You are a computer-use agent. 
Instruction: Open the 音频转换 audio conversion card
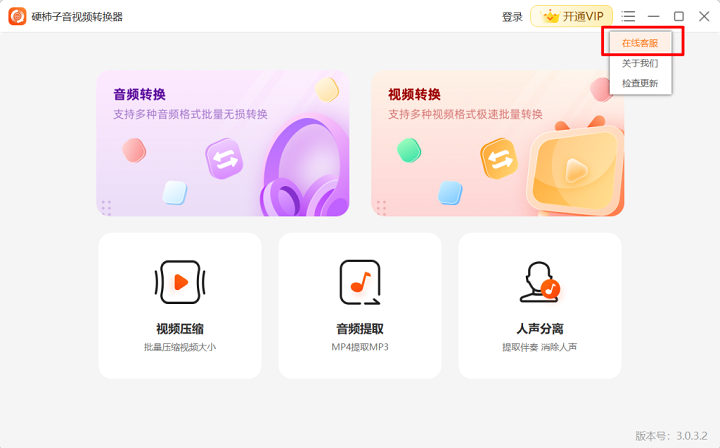pos(223,143)
